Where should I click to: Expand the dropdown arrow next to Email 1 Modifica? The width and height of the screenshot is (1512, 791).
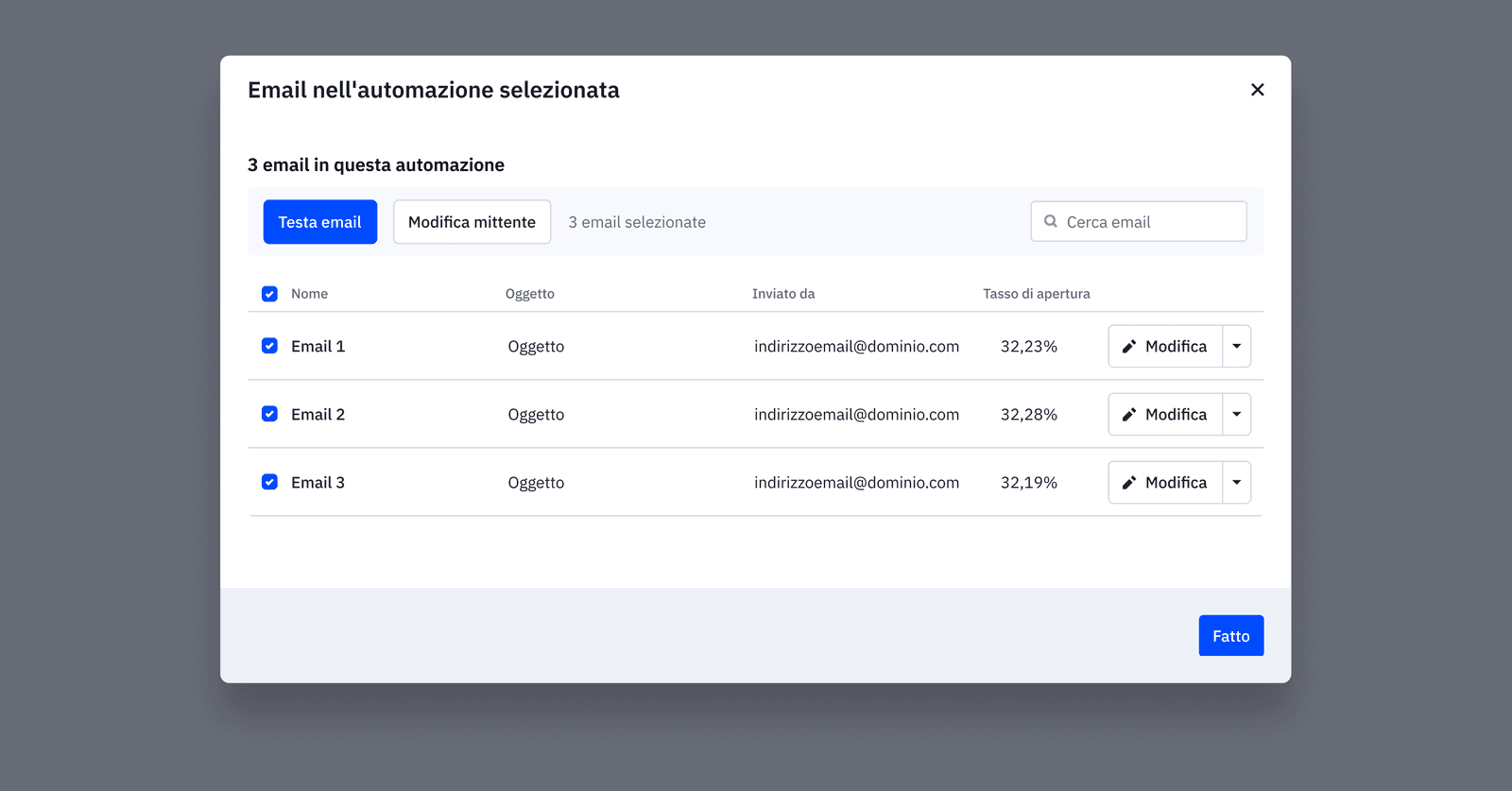click(1236, 347)
